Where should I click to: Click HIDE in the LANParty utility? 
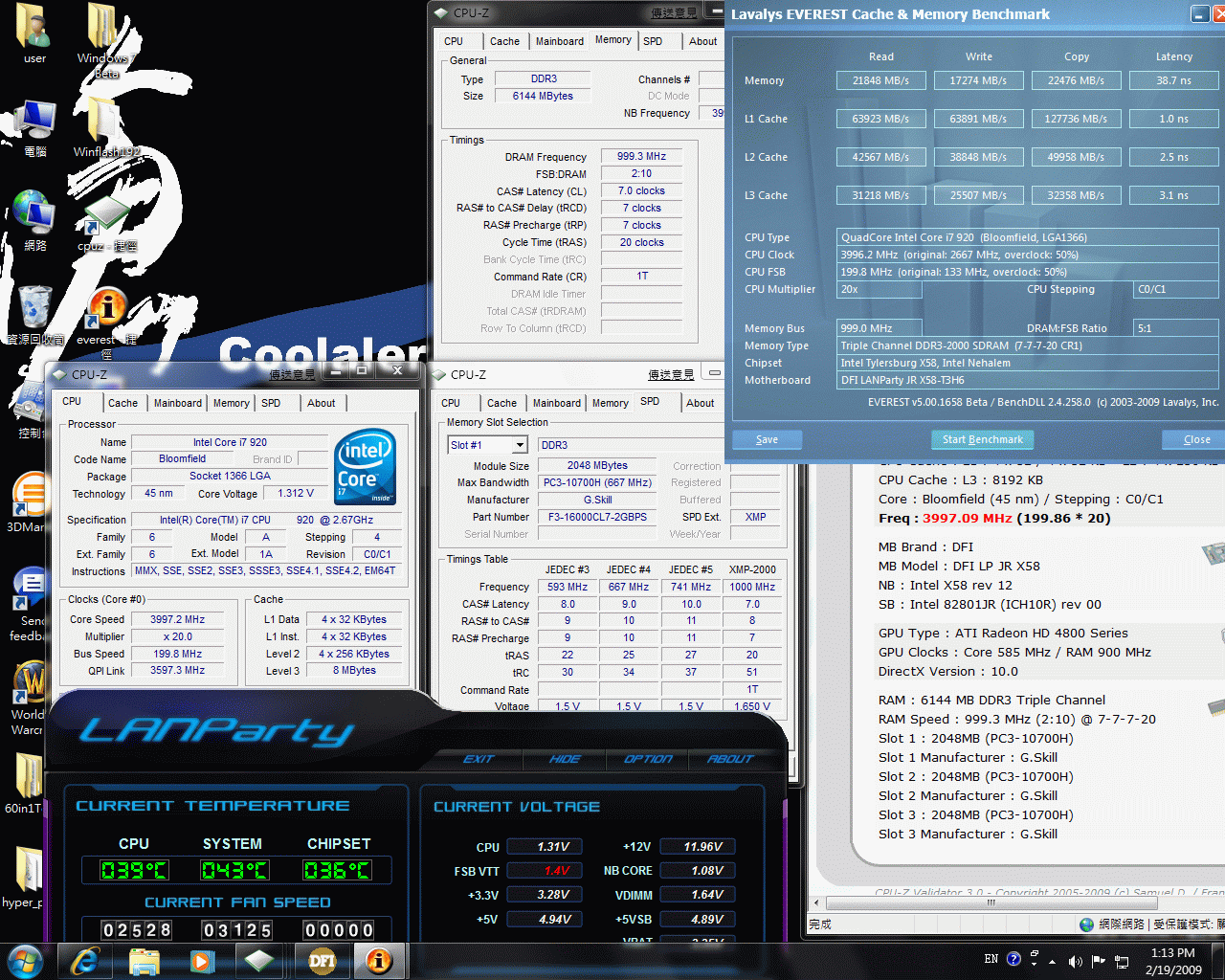(x=565, y=759)
